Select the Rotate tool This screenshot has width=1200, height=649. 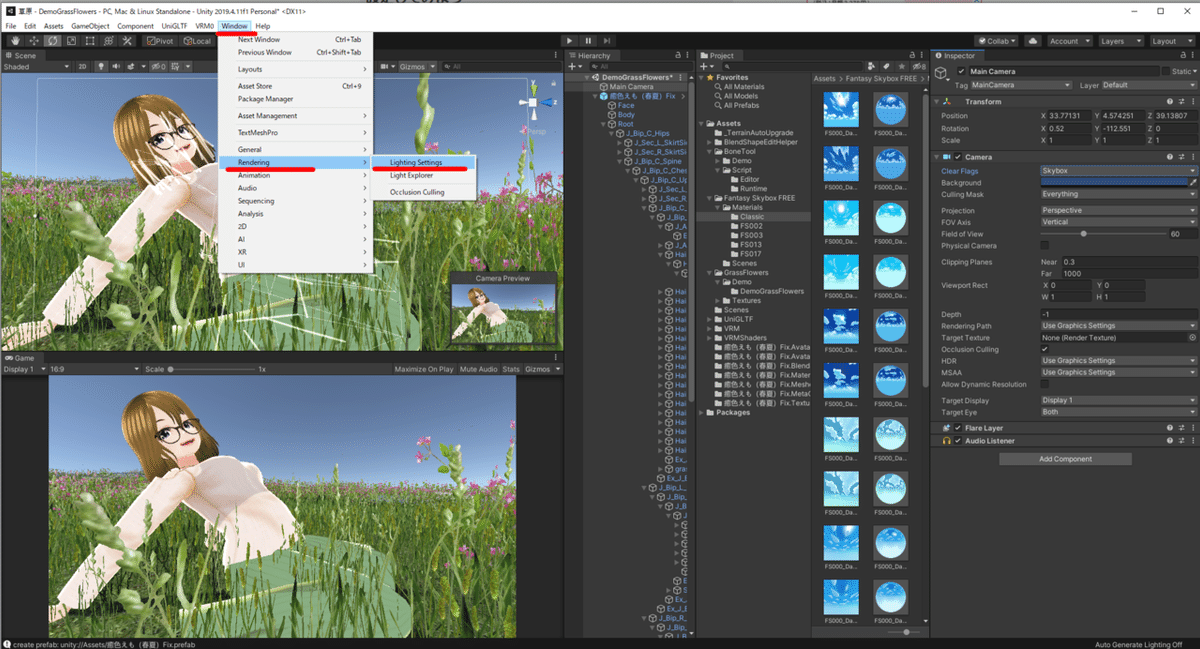pos(53,41)
